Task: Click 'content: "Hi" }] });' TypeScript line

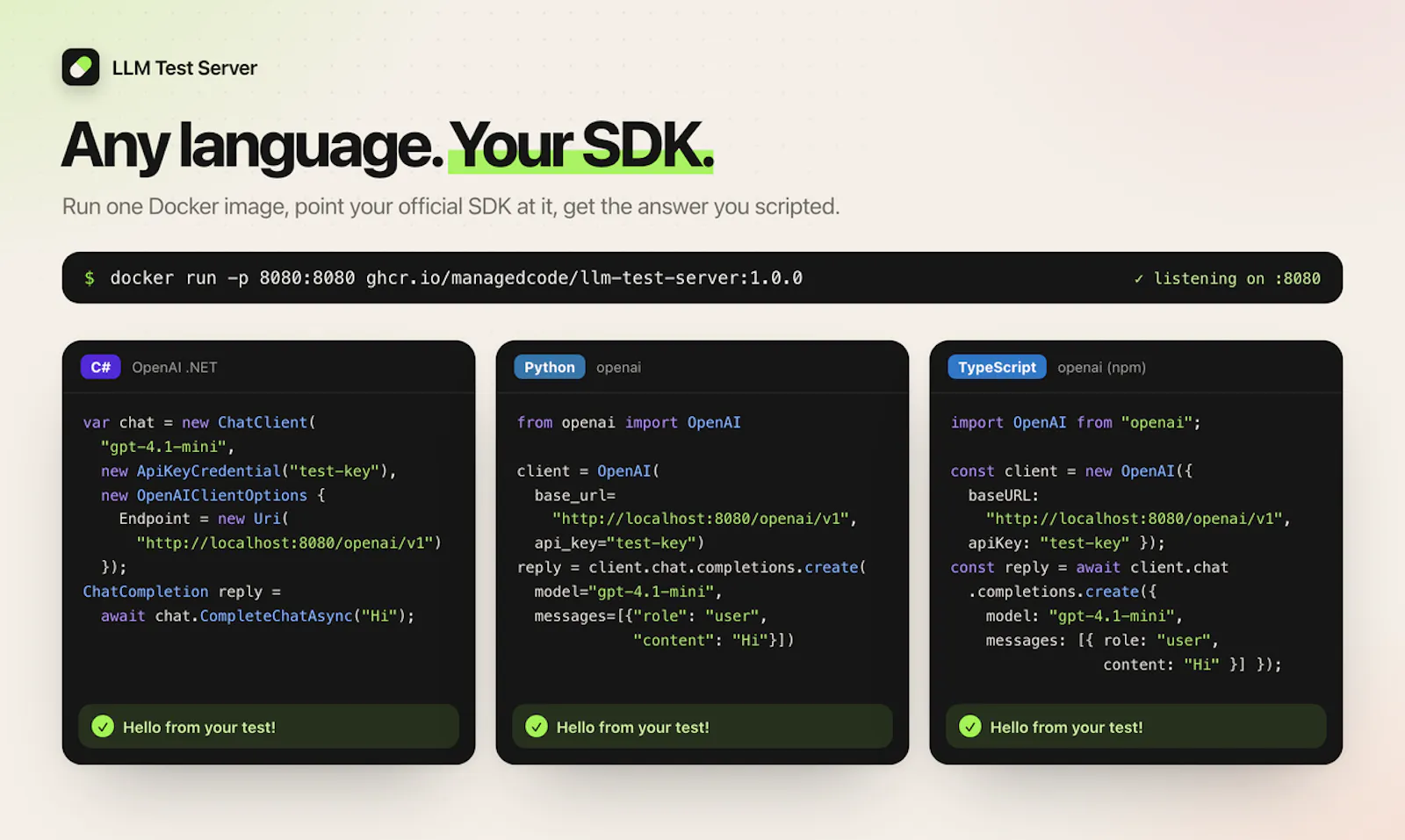Action: tap(1192, 664)
